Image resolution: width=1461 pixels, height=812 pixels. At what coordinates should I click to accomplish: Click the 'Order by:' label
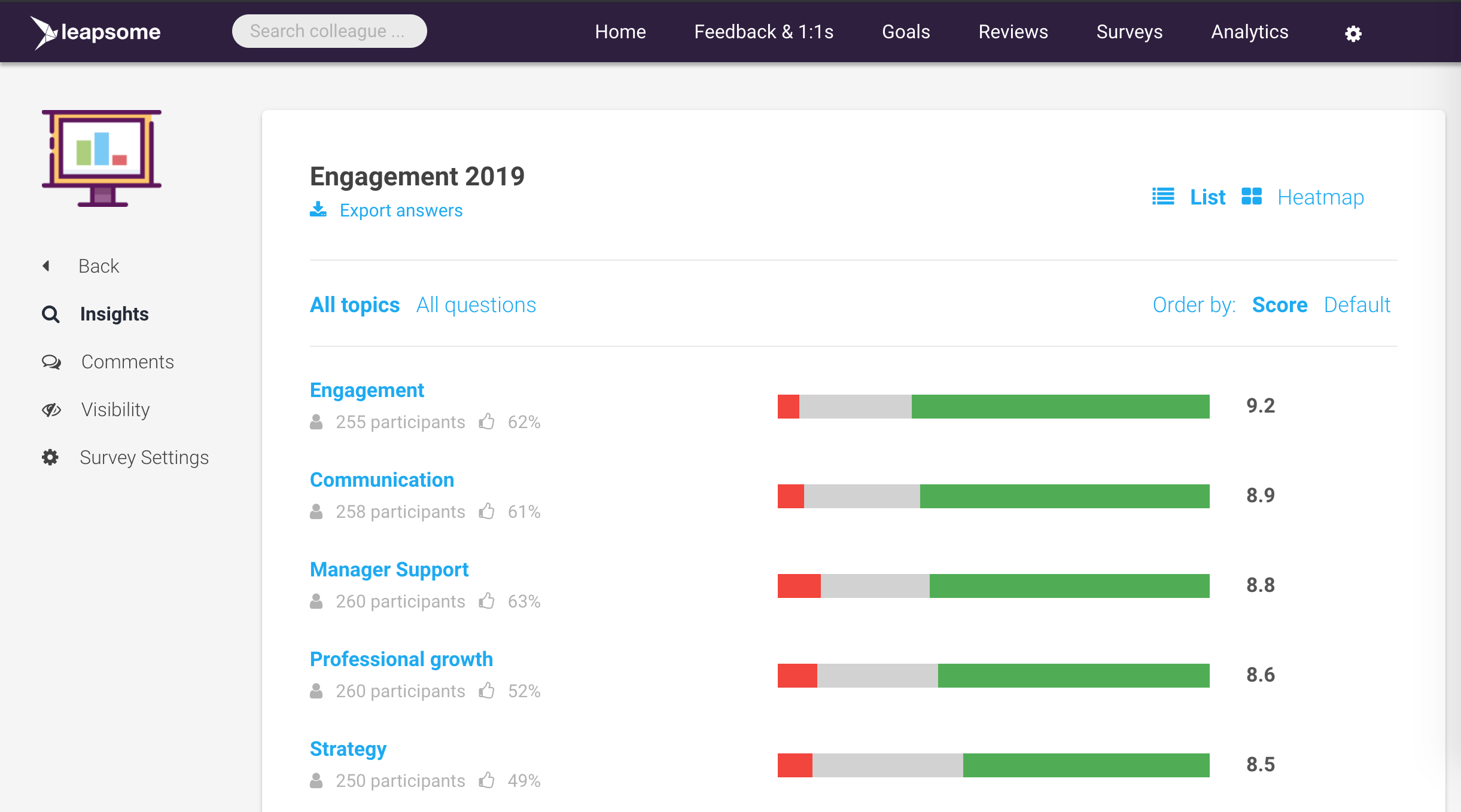coord(1194,305)
